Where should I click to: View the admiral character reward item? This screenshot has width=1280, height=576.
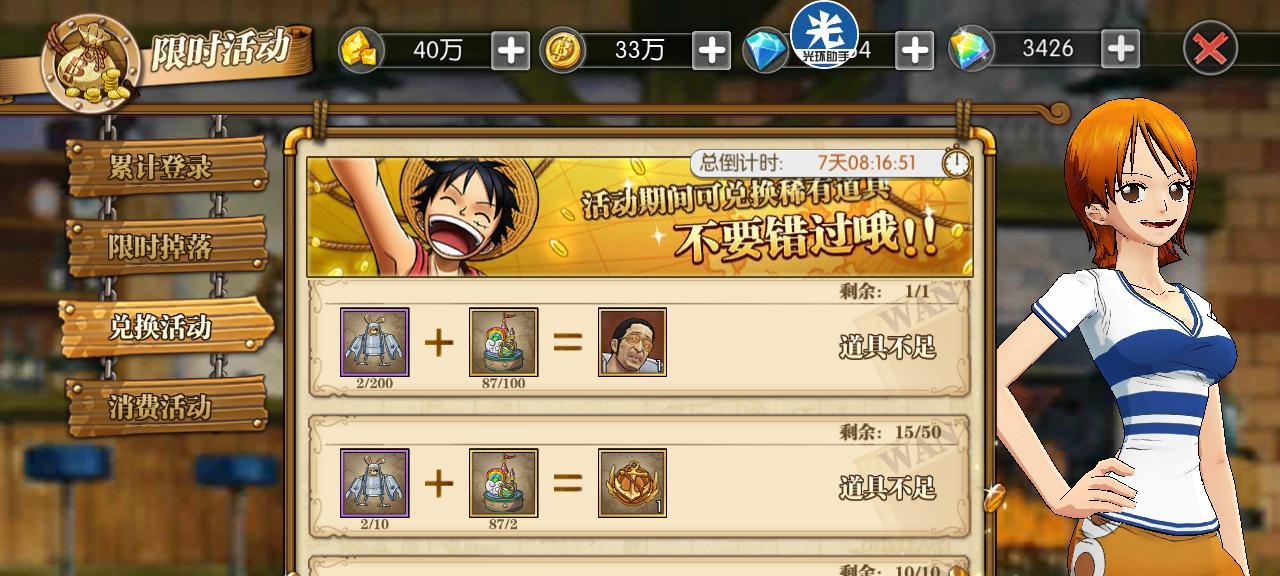pyautogui.click(x=632, y=342)
